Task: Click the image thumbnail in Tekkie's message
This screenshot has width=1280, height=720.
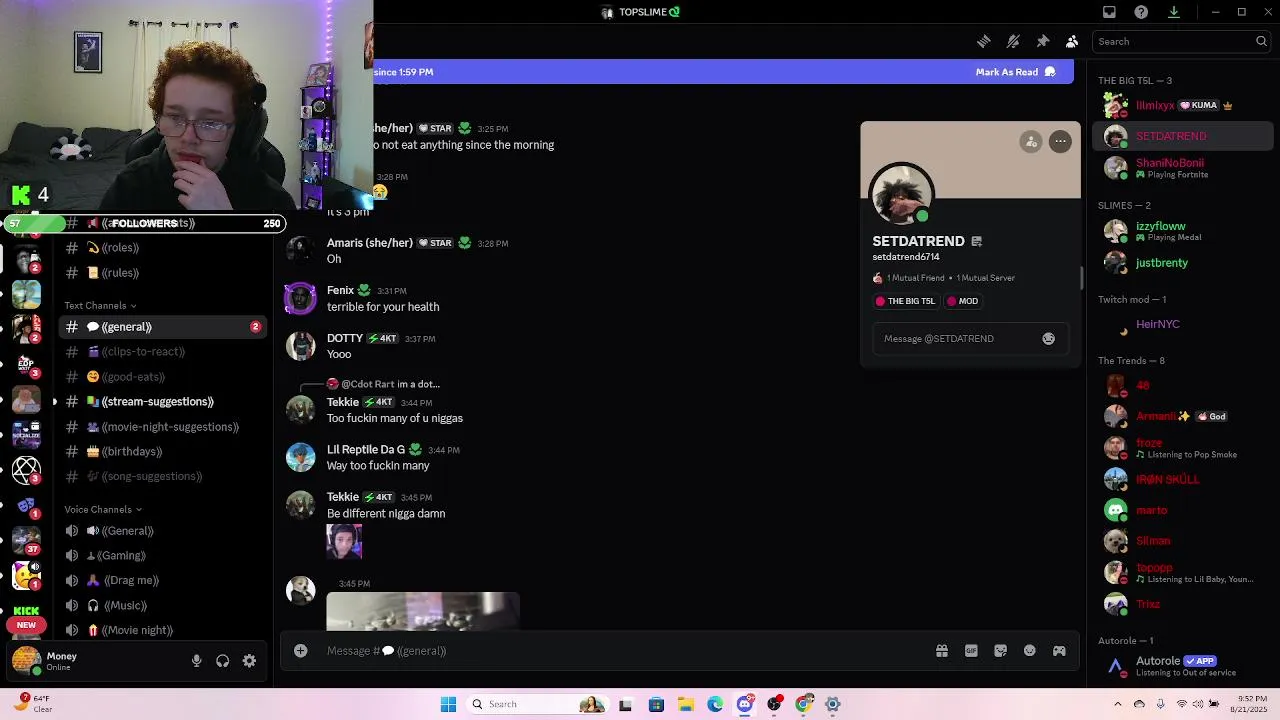Action: pos(344,542)
